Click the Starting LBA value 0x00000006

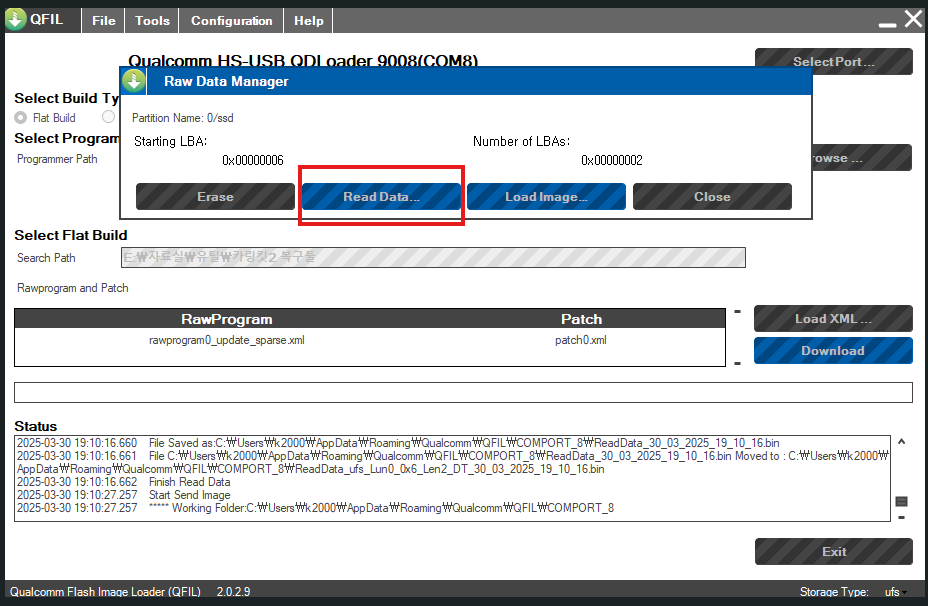point(253,160)
